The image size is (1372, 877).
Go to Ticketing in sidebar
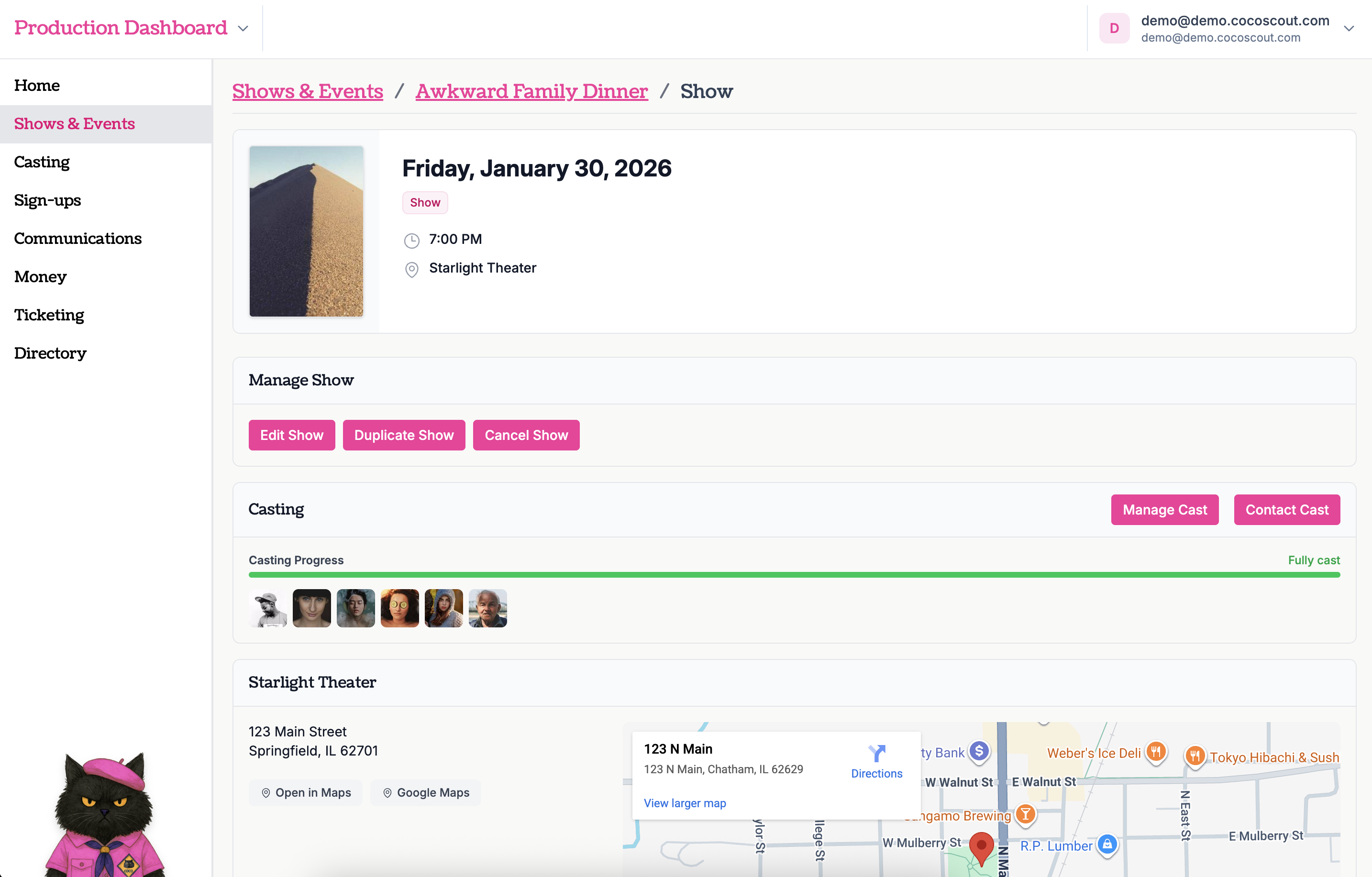click(49, 315)
